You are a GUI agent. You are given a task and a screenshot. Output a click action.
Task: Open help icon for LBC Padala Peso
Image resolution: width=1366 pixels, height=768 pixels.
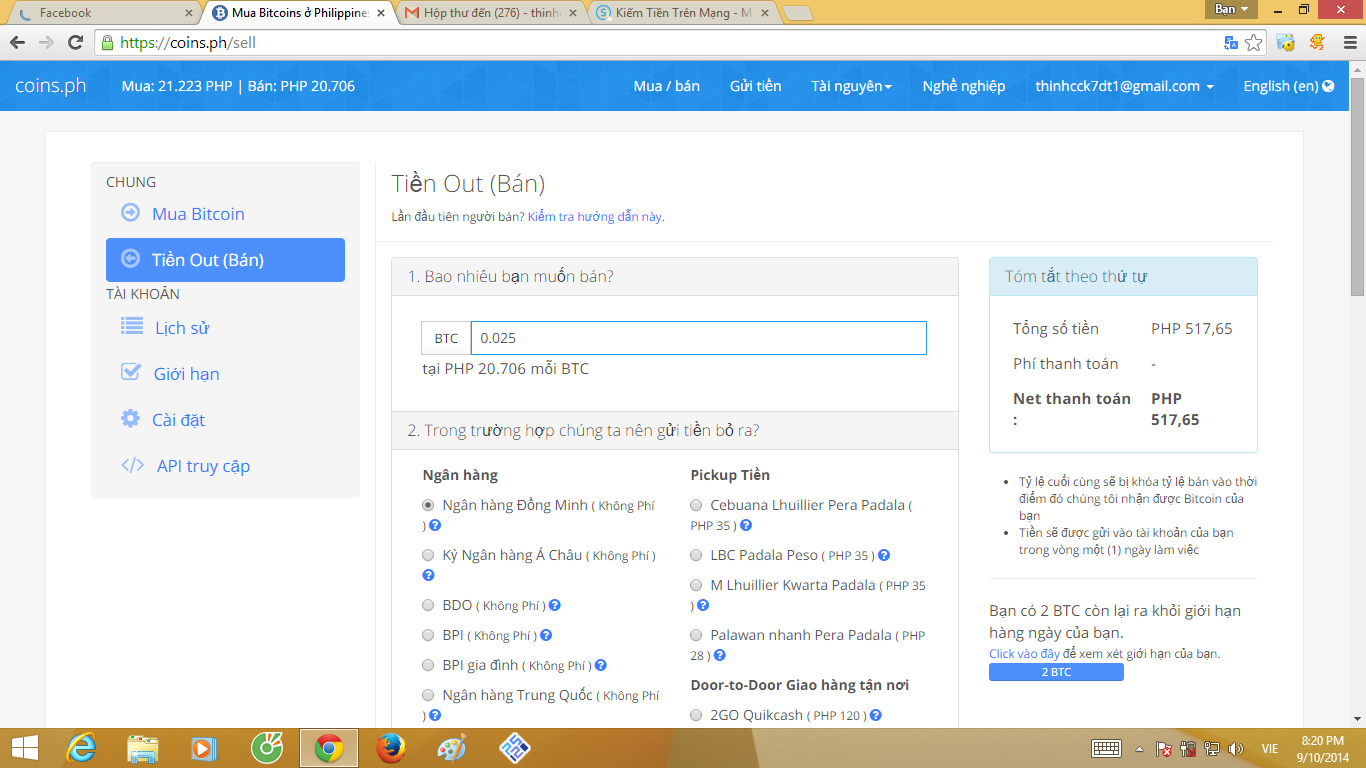pos(884,555)
